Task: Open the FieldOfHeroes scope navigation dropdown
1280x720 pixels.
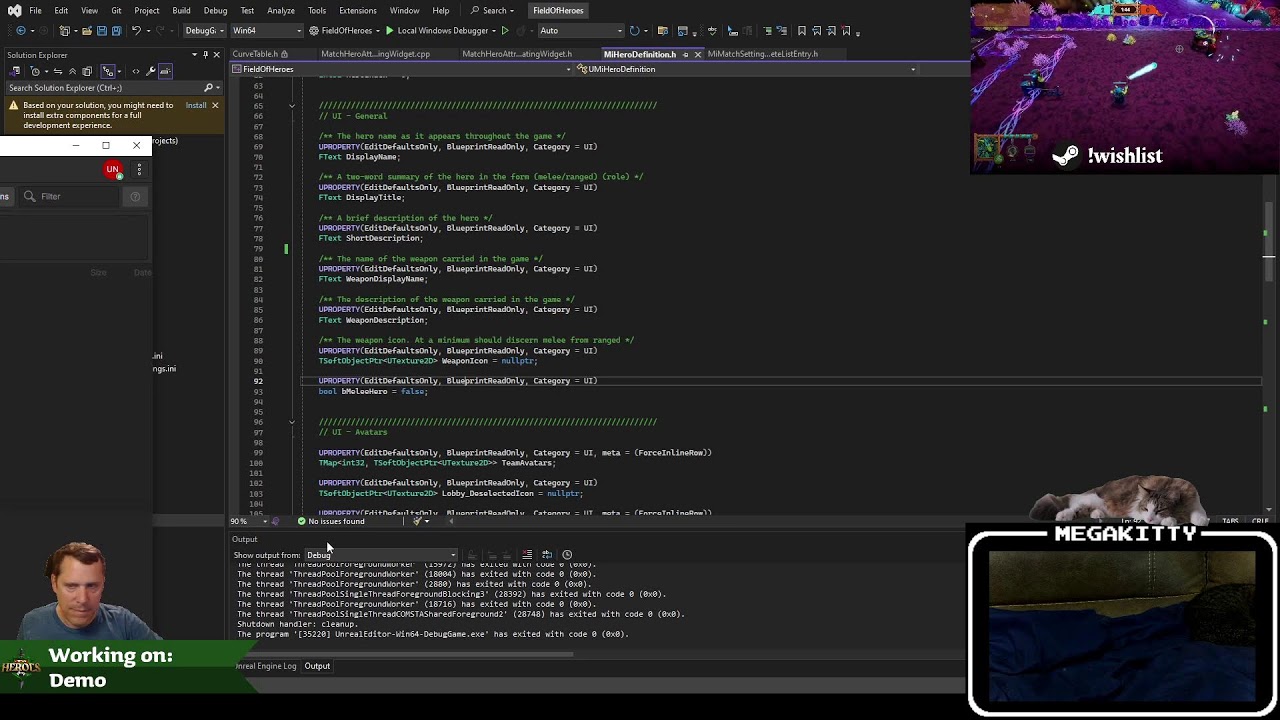Action: coord(400,69)
